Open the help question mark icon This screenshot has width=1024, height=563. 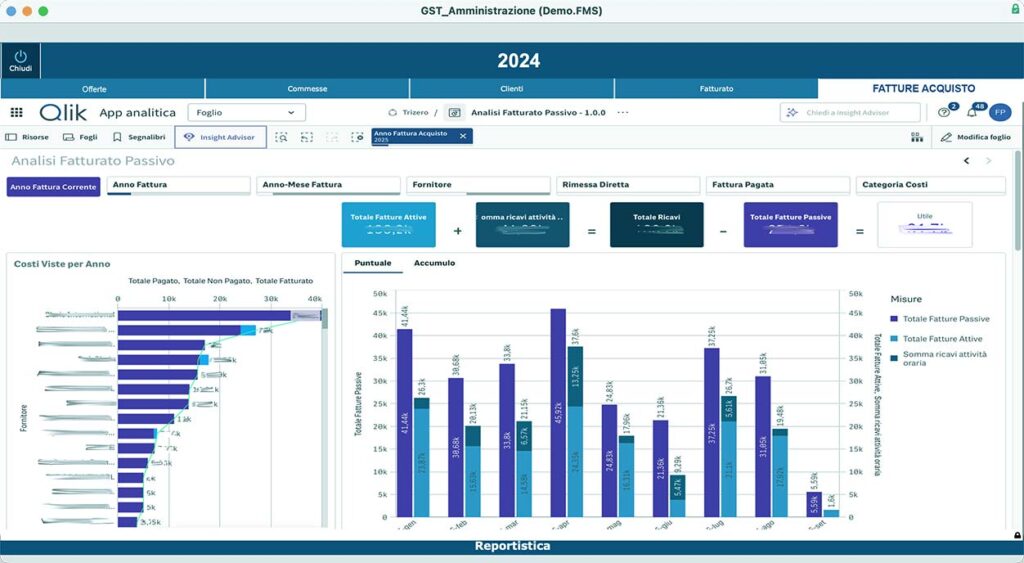point(944,112)
